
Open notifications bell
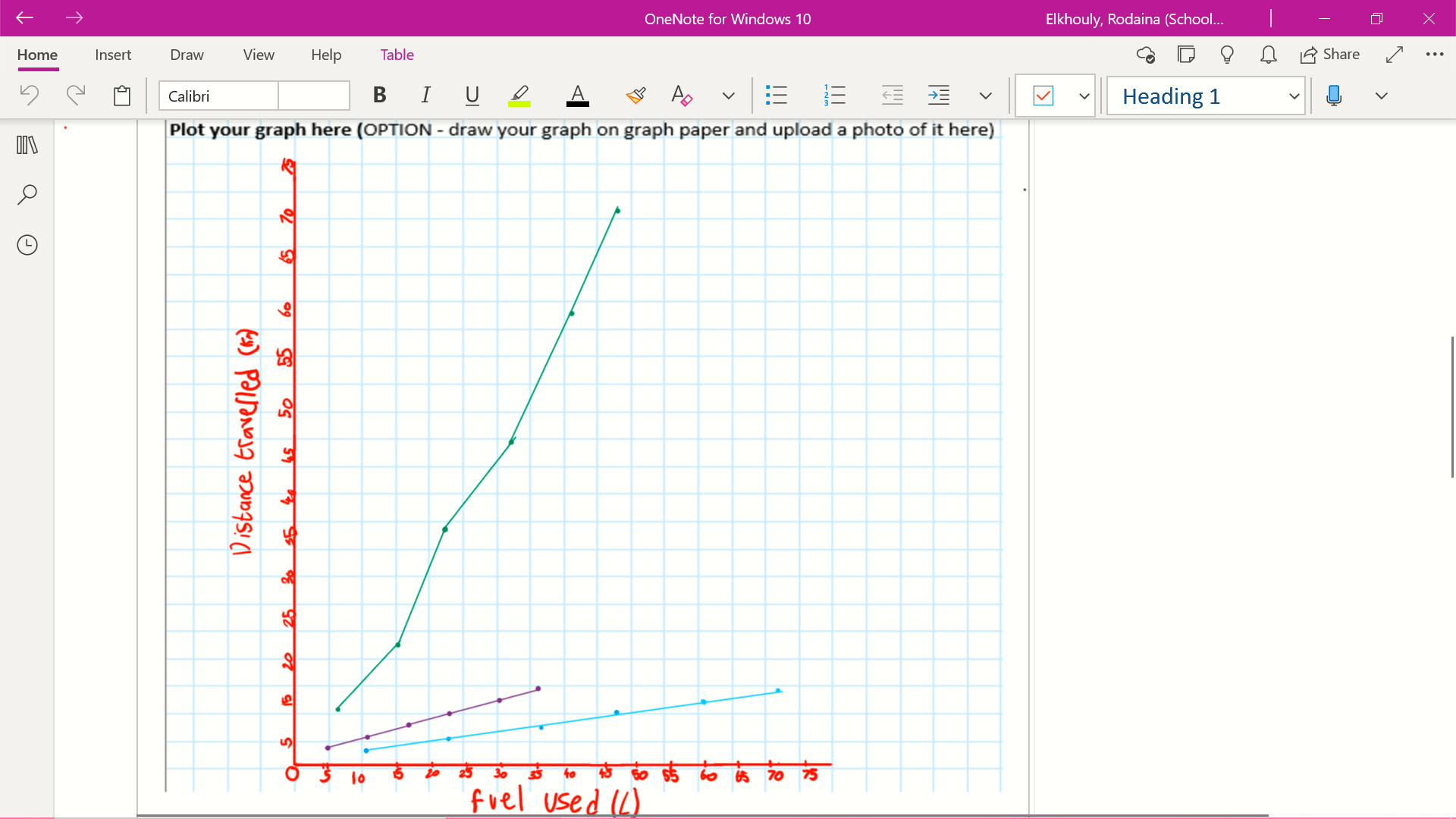pos(1268,55)
